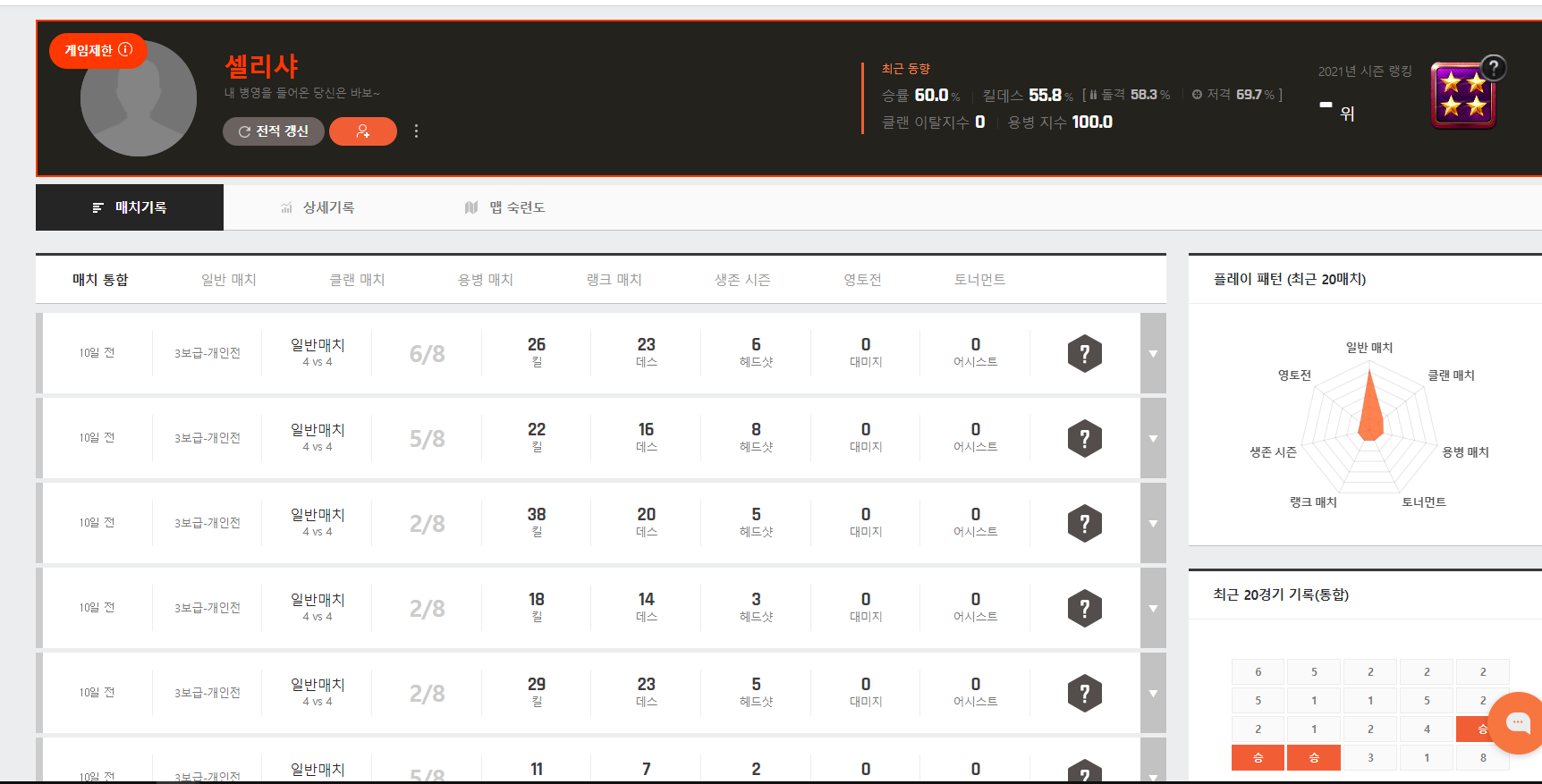Switch to the 맵 숙련도 tab
The image size is (1542, 784).
click(x=505, y=207)
